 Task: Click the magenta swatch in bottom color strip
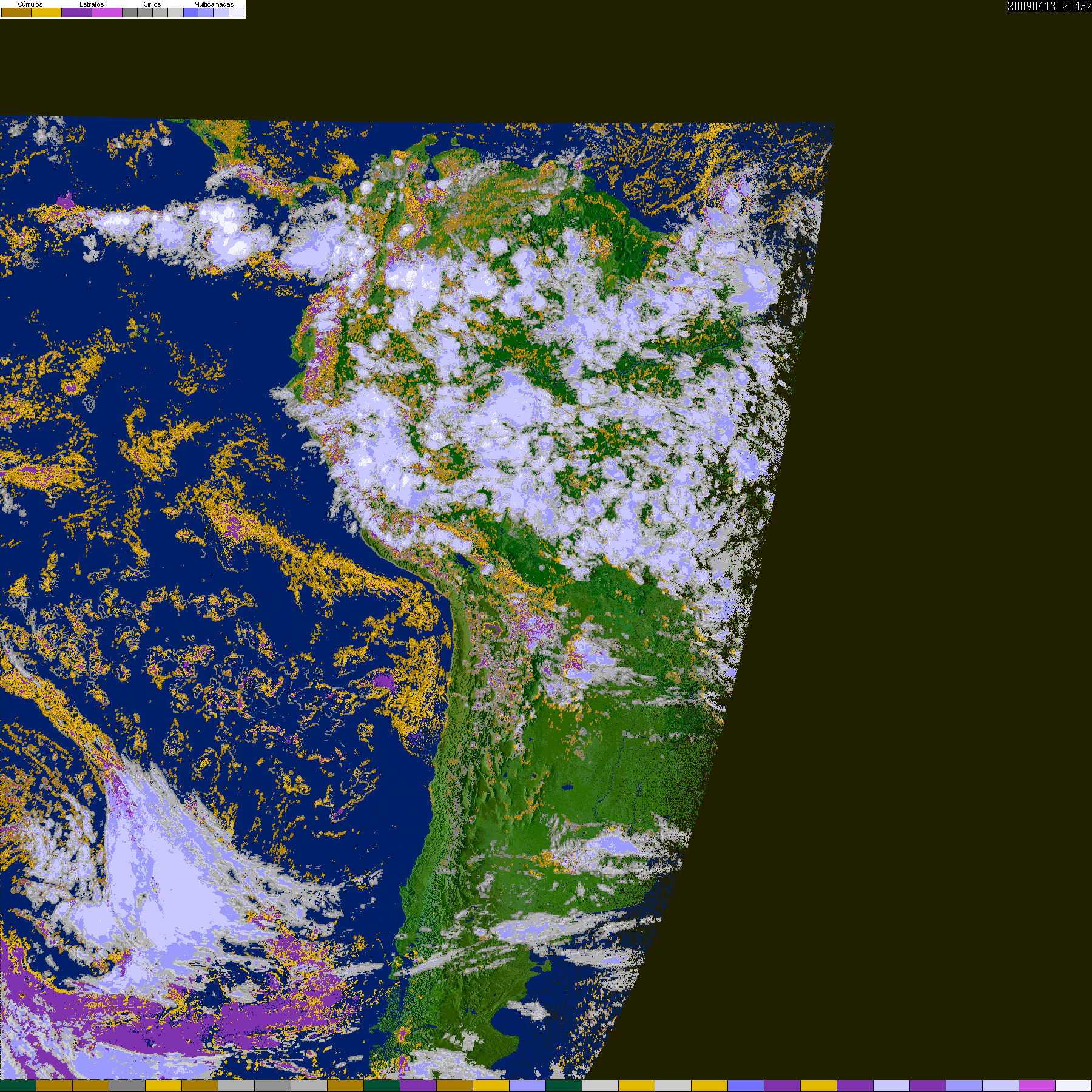(x=1037, y=1086)
